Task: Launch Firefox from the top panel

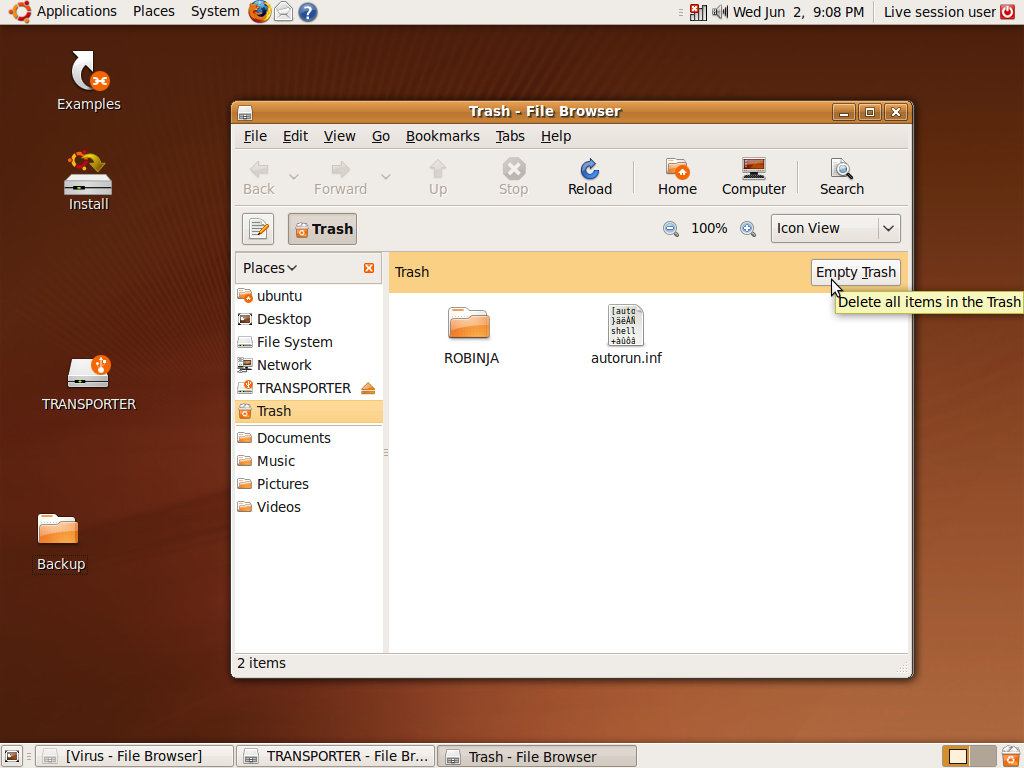Action: click(x=260, y=12)
